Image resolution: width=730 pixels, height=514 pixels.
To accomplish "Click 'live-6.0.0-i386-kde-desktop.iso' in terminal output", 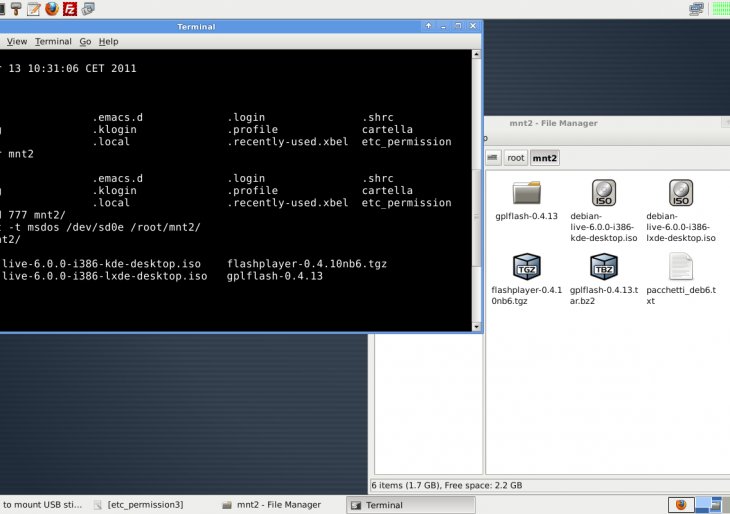I will pos(101,264).
